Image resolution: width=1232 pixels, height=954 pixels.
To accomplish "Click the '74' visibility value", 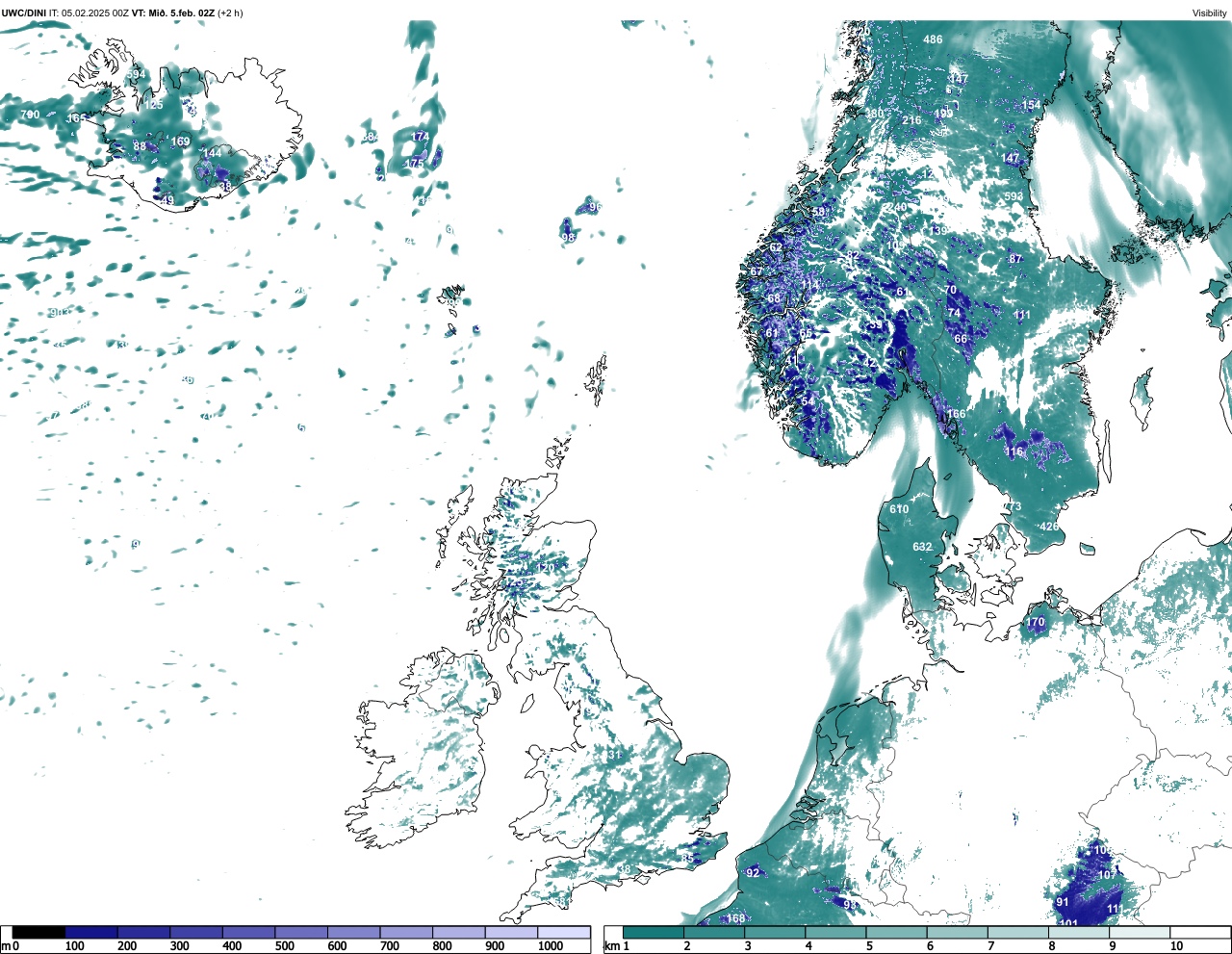I will 955,313.
